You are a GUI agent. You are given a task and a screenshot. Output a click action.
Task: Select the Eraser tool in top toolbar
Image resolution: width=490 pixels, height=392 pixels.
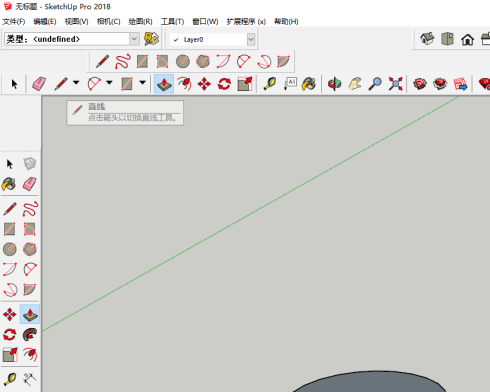pos(39,84)
